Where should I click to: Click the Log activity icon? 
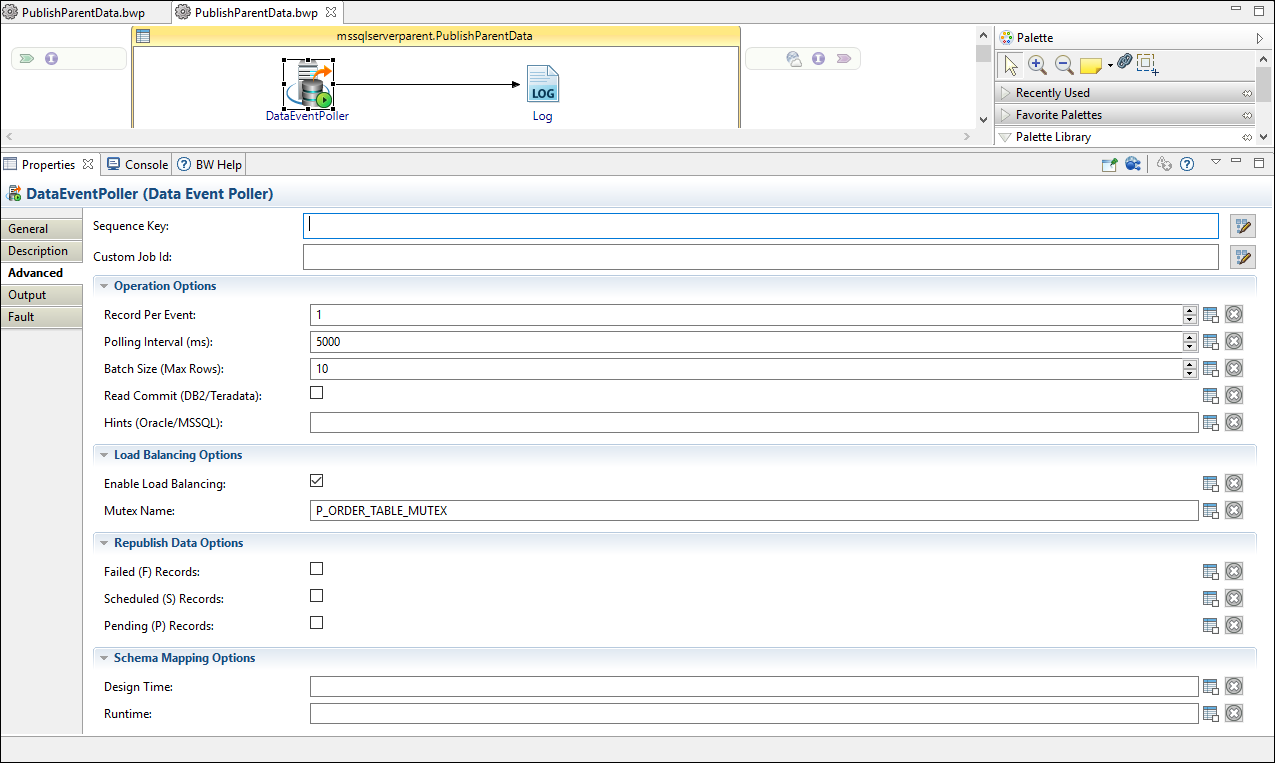[x=542, y=85]
